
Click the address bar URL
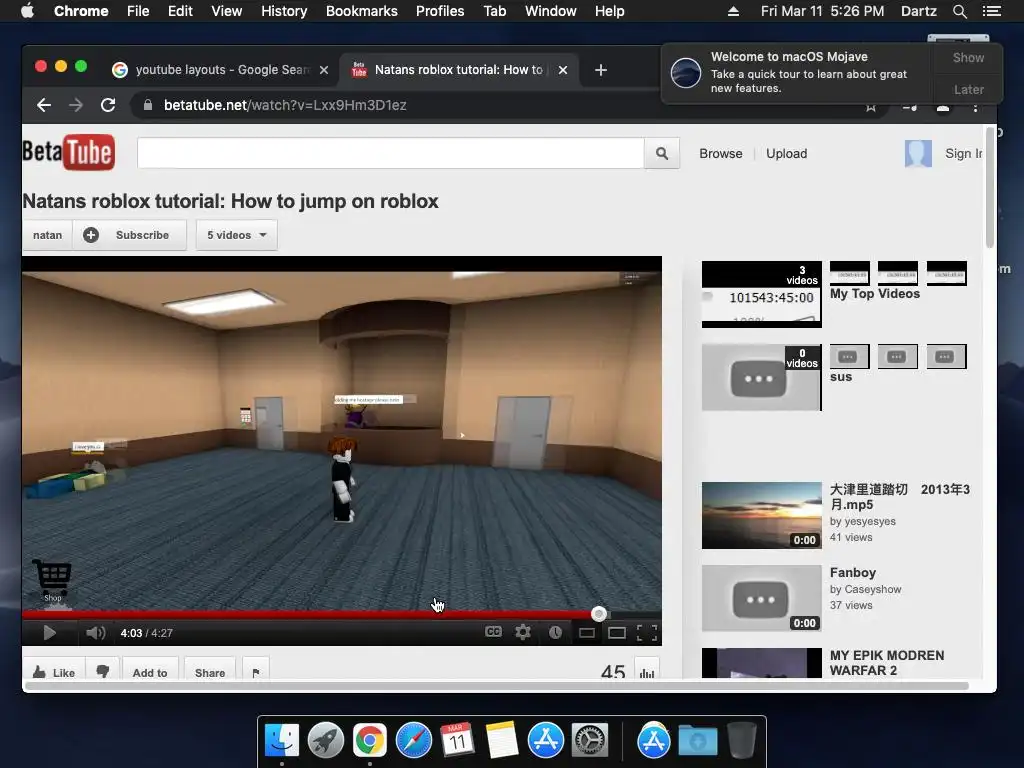click(285, 105)
